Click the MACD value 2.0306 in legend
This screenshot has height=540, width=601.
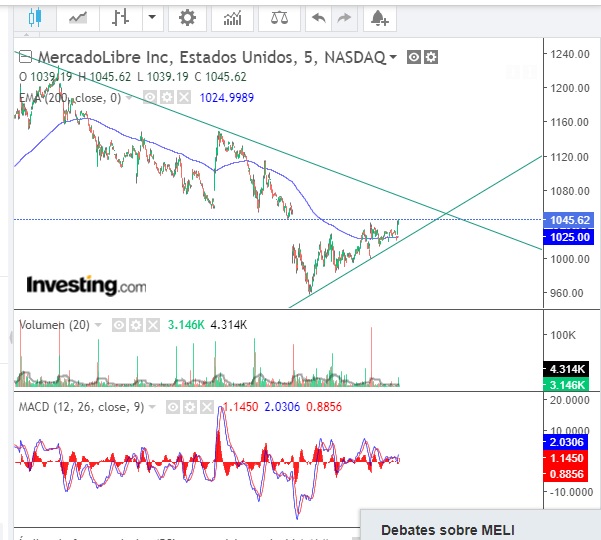click(282, 407)
